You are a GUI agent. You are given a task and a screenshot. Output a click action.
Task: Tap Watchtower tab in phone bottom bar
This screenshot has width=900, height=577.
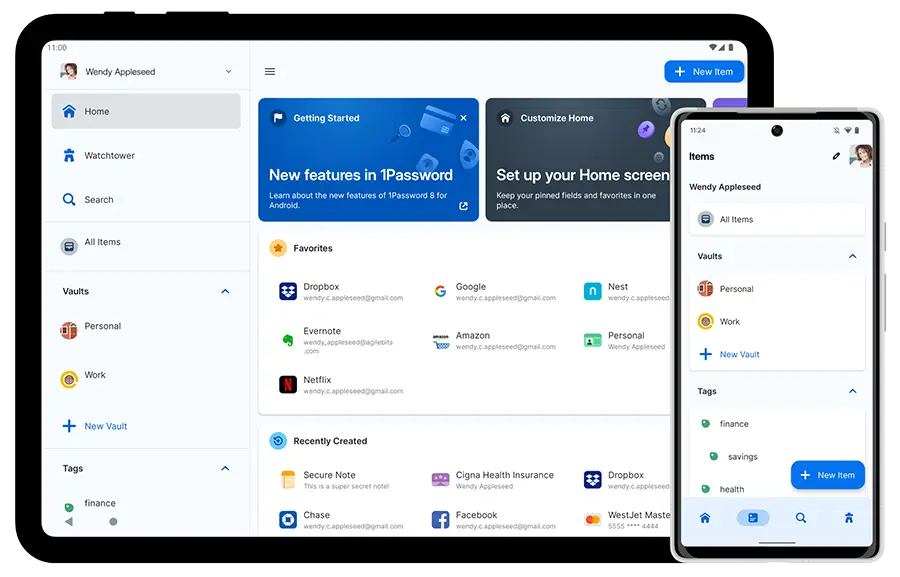click(x=848, y=518)
